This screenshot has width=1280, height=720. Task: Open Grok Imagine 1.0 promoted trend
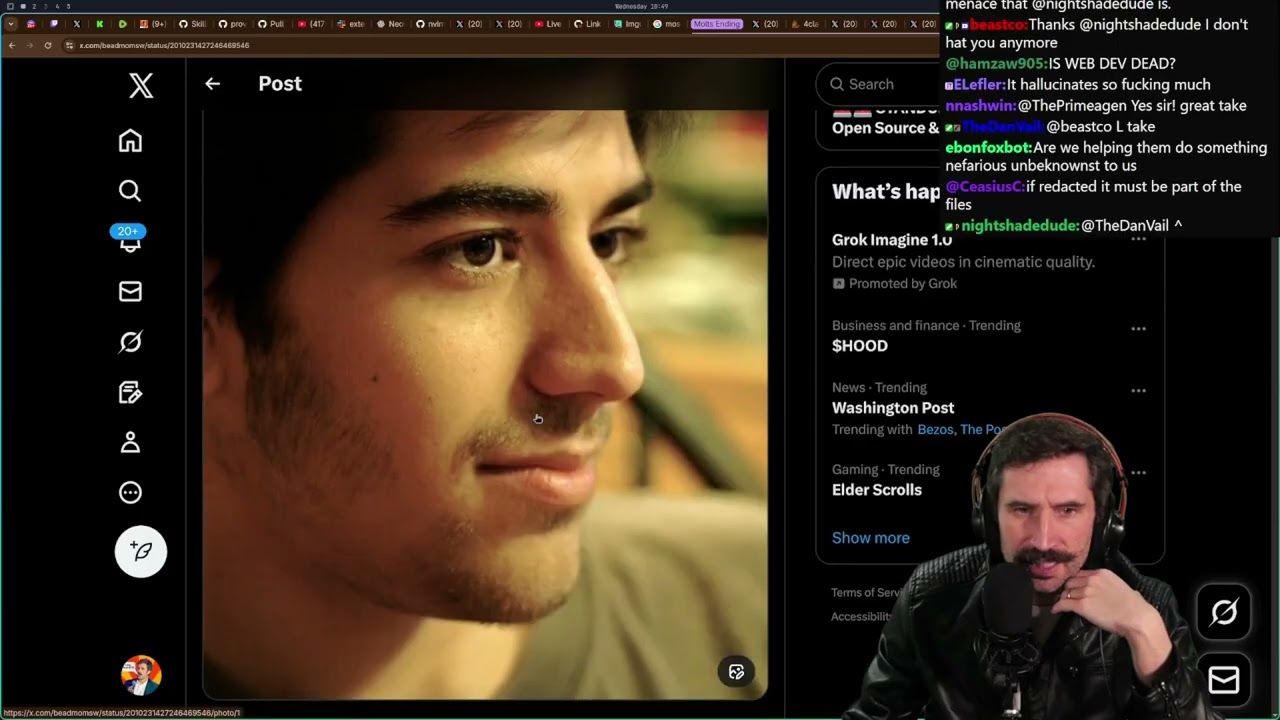pyautogui.click(x=892, y=240)
